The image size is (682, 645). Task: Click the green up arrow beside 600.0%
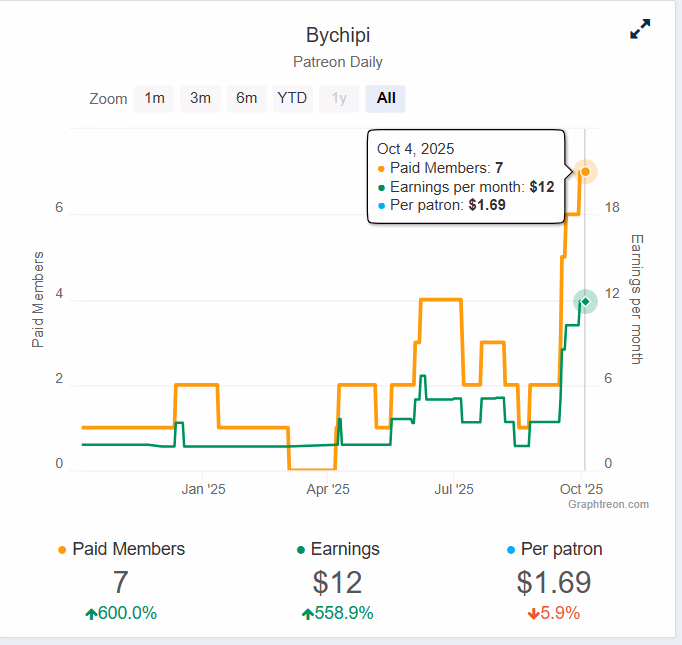pyautogui.click(x=91, y=614)
